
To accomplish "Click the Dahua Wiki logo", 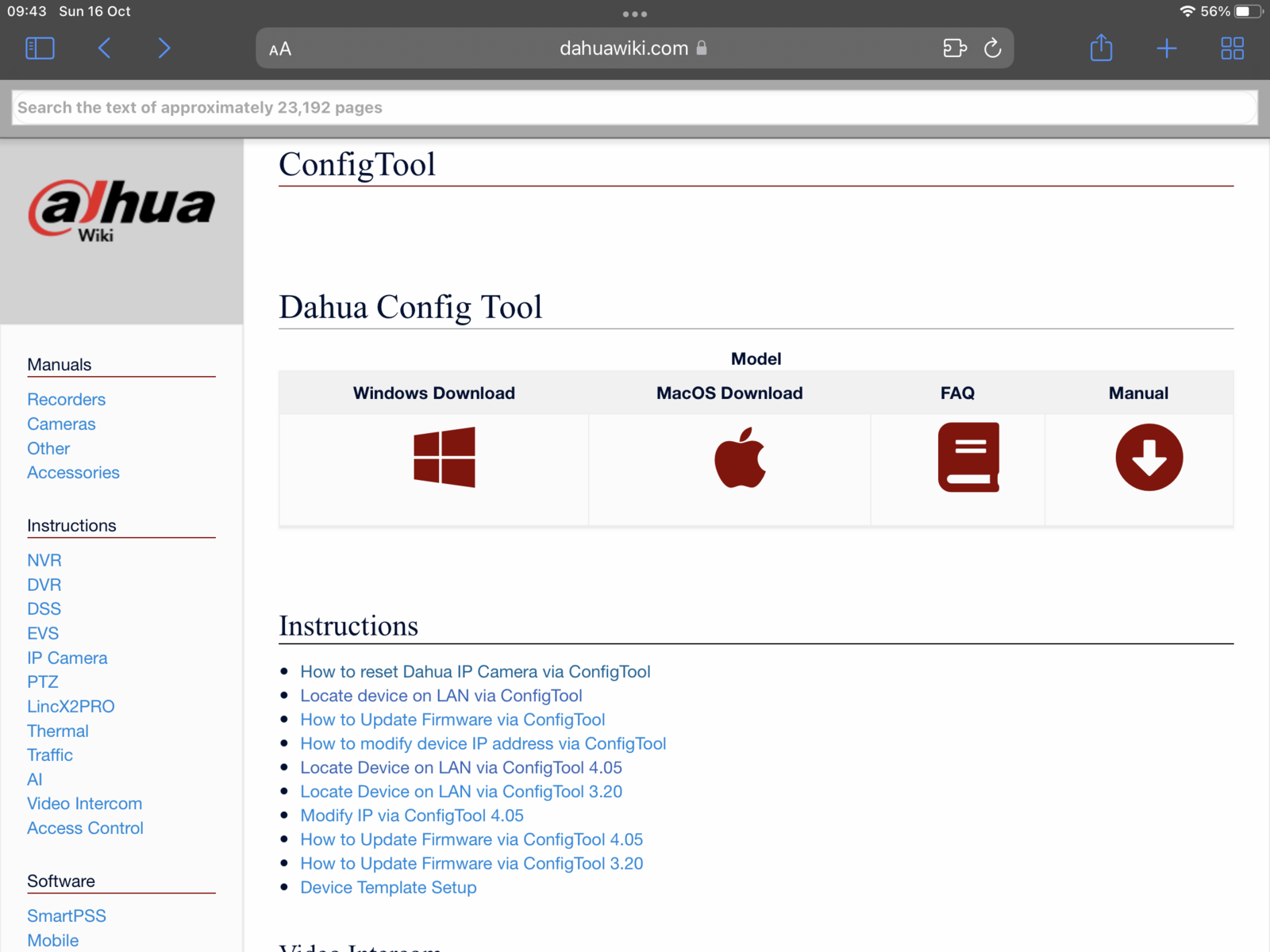I will (121, 211).
